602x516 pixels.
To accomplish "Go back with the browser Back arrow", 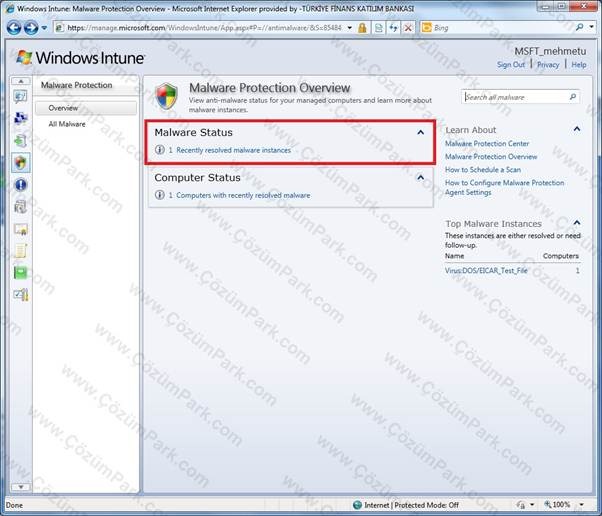I will (x=14, y=28).
